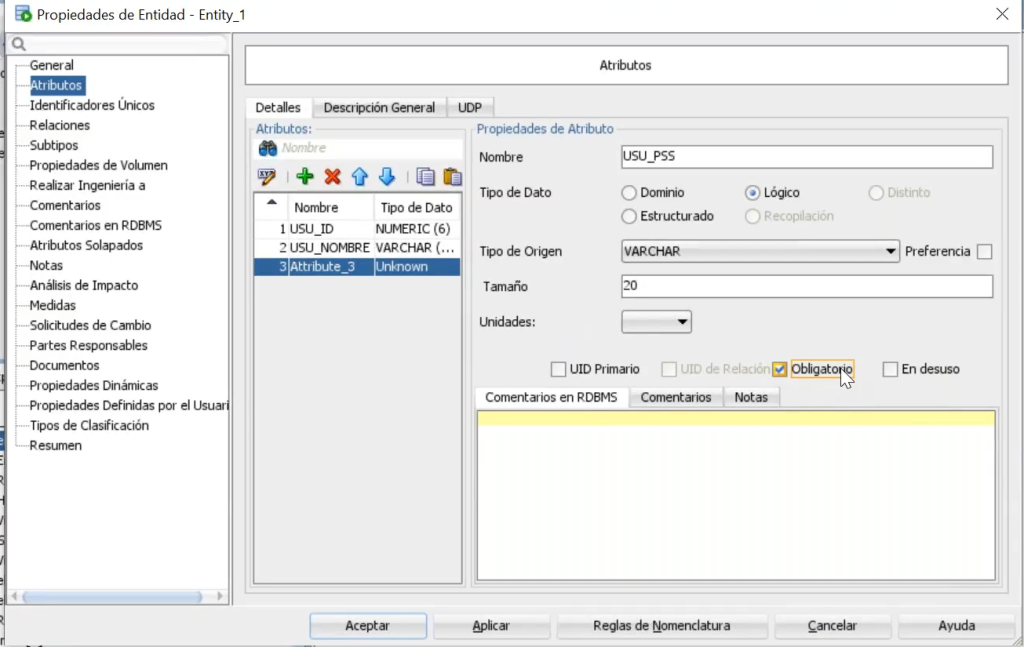Click the Ayuda button
The height and width of the screenshot is (647, 1024).
tap(957, 625)
